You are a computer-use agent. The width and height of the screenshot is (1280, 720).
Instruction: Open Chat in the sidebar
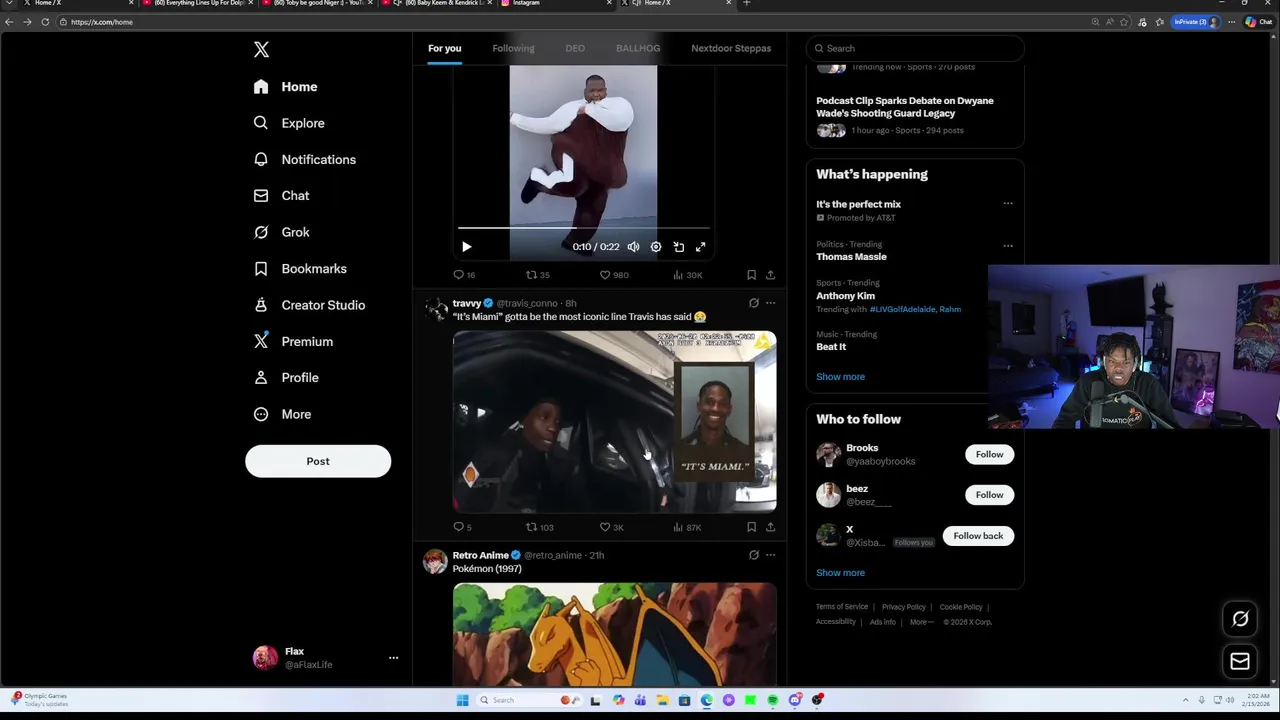pos(281,196)
